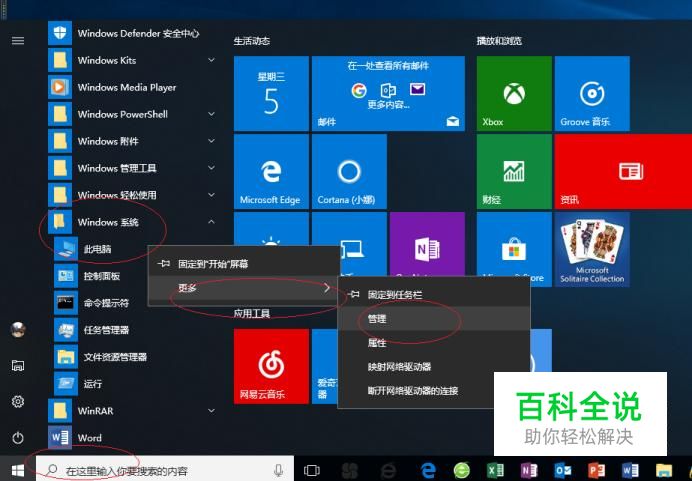Open Windows Defender Security Center app

pyautogui.click(x=132, y=34)
